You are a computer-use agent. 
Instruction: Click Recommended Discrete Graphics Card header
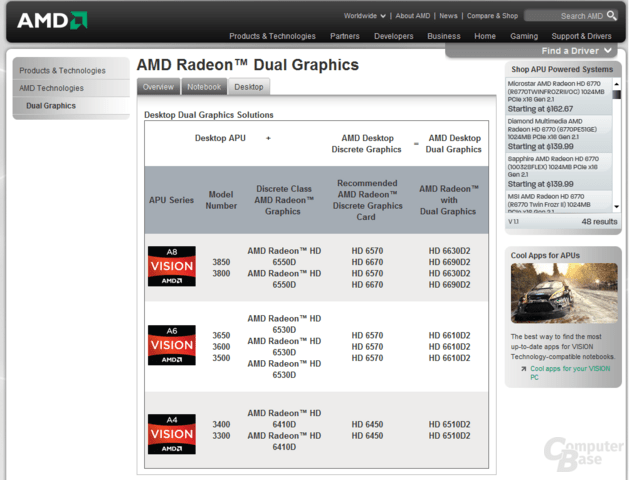(367, 200)
